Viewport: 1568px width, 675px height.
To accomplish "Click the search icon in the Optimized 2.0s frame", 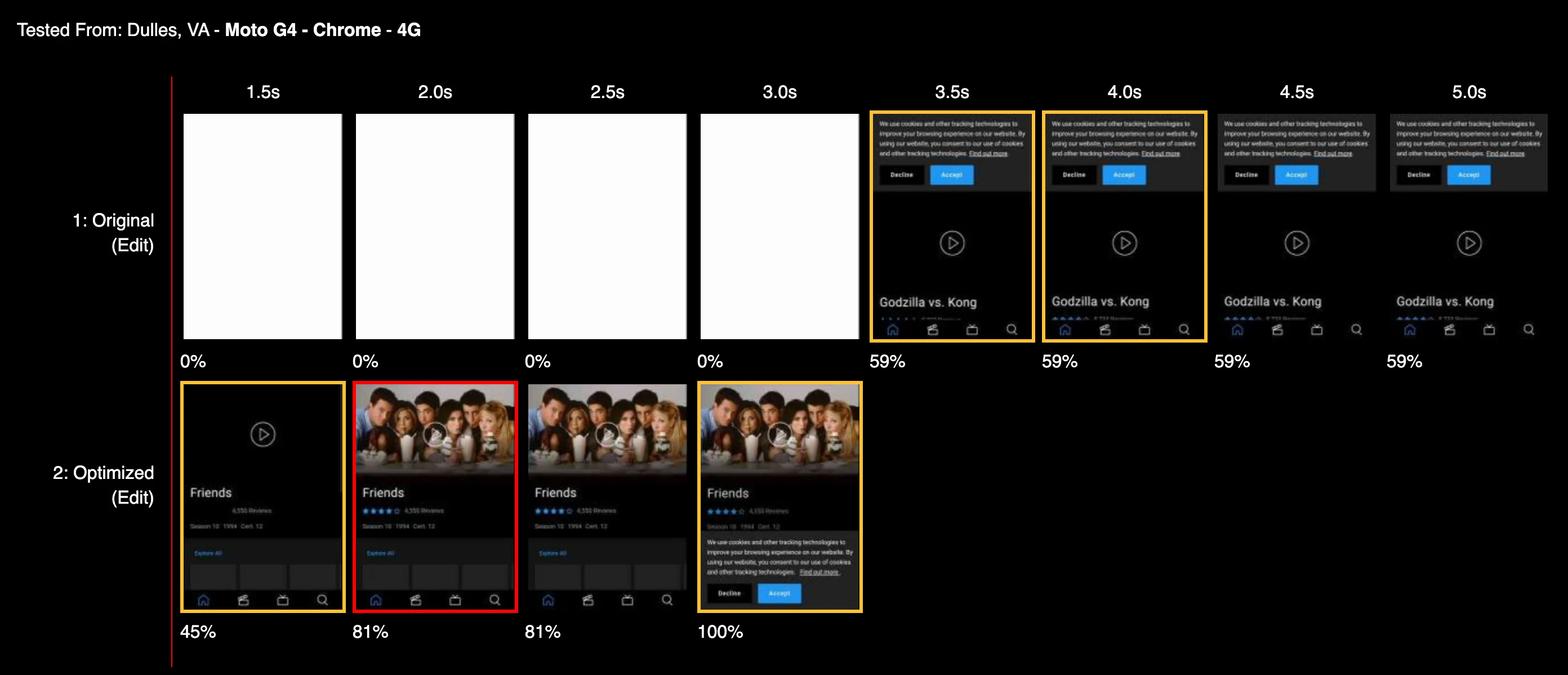I will pyautogui.click(x=495, y=600).
